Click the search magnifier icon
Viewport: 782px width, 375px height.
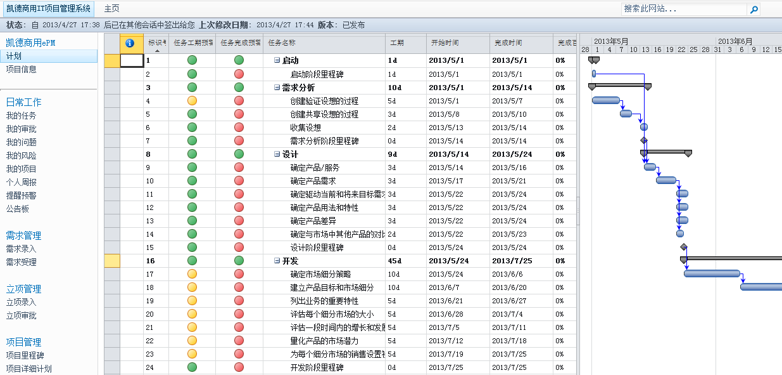click(754, 9)
